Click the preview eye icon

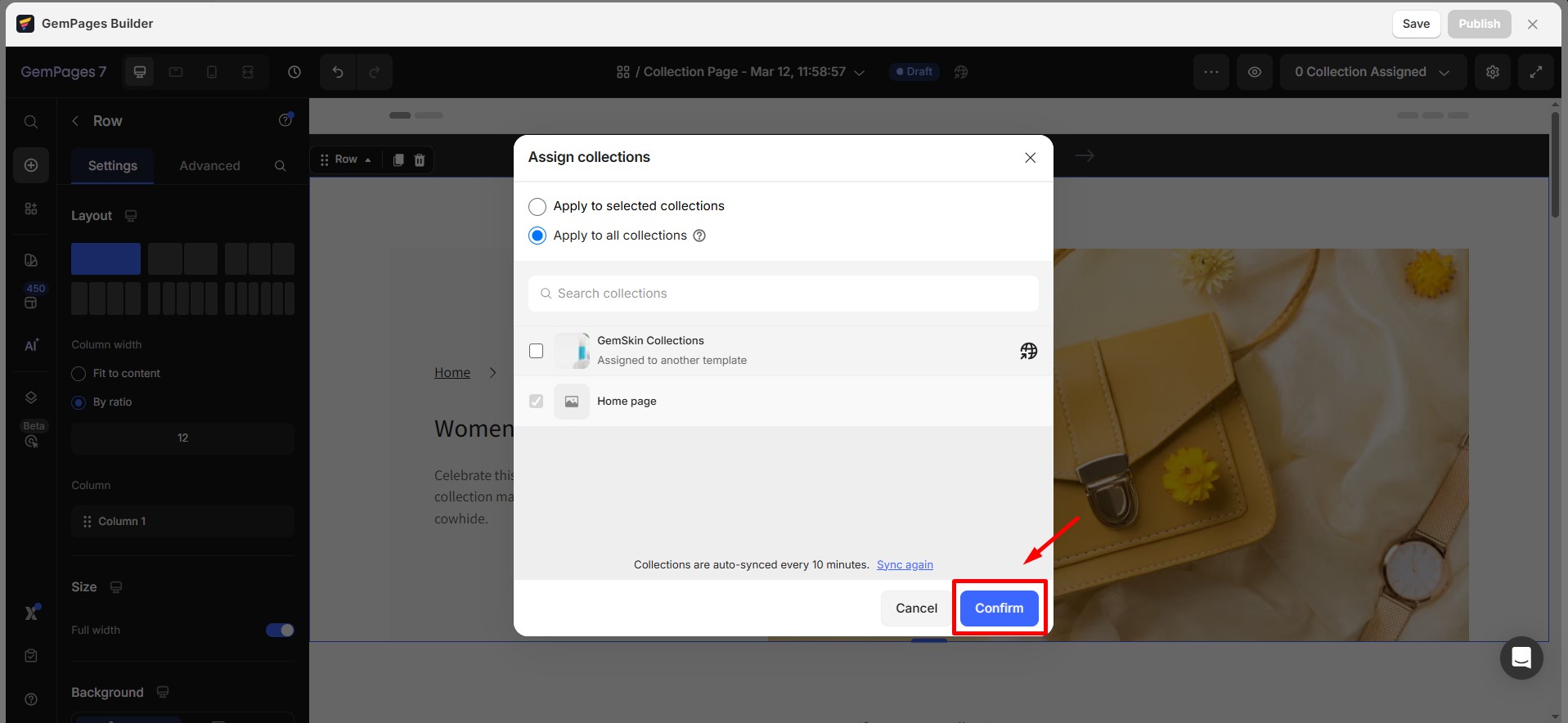1254,72
